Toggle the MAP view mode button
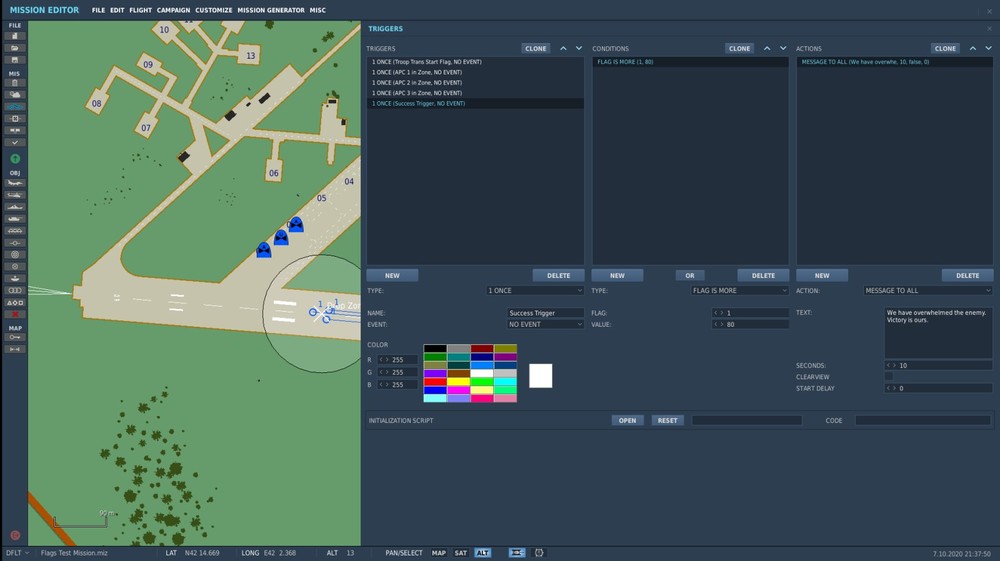The height and width of the screenshot is (561, 1000). pos(439,553)
